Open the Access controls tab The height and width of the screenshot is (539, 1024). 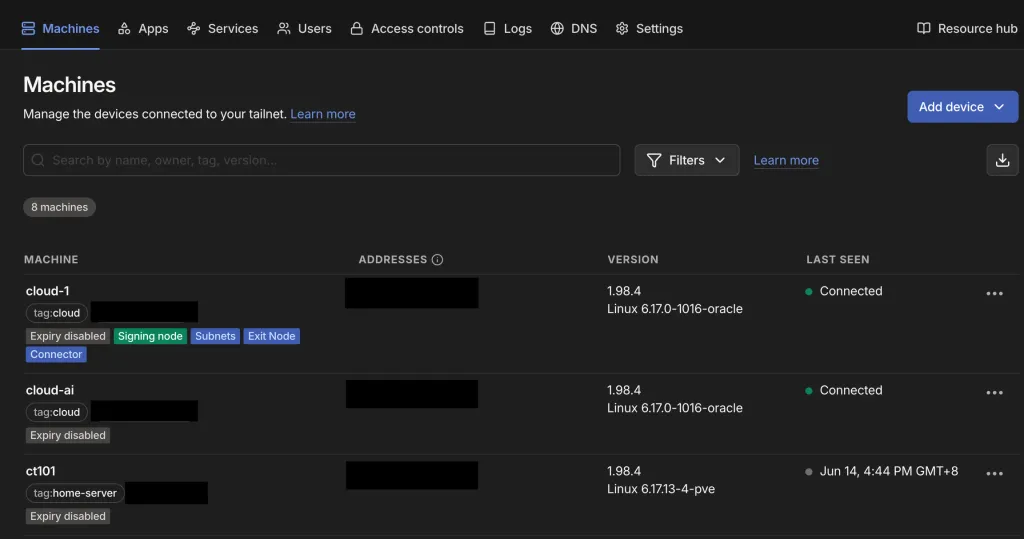tap(407, 29)
